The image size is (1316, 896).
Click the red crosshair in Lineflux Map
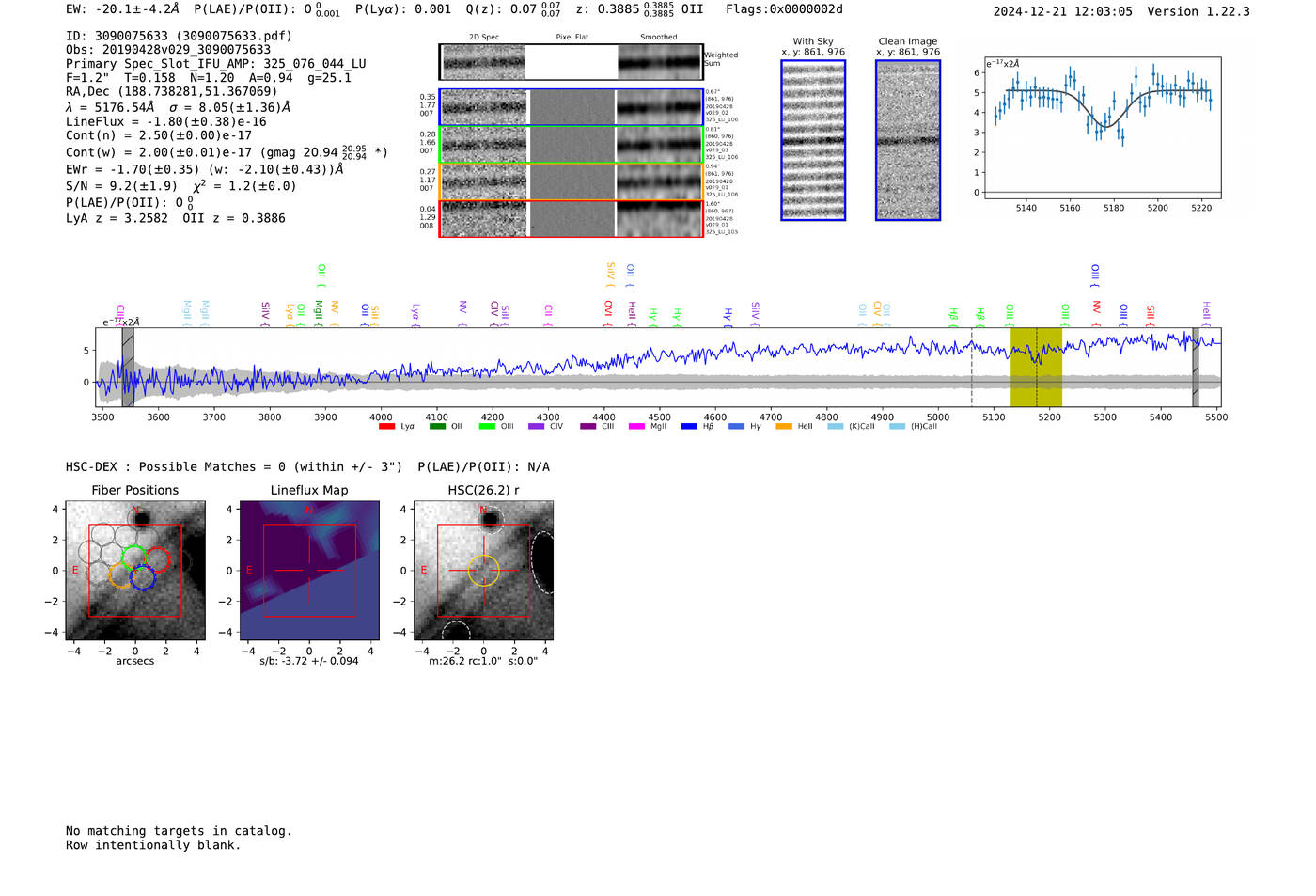click(x=309, y=571)
